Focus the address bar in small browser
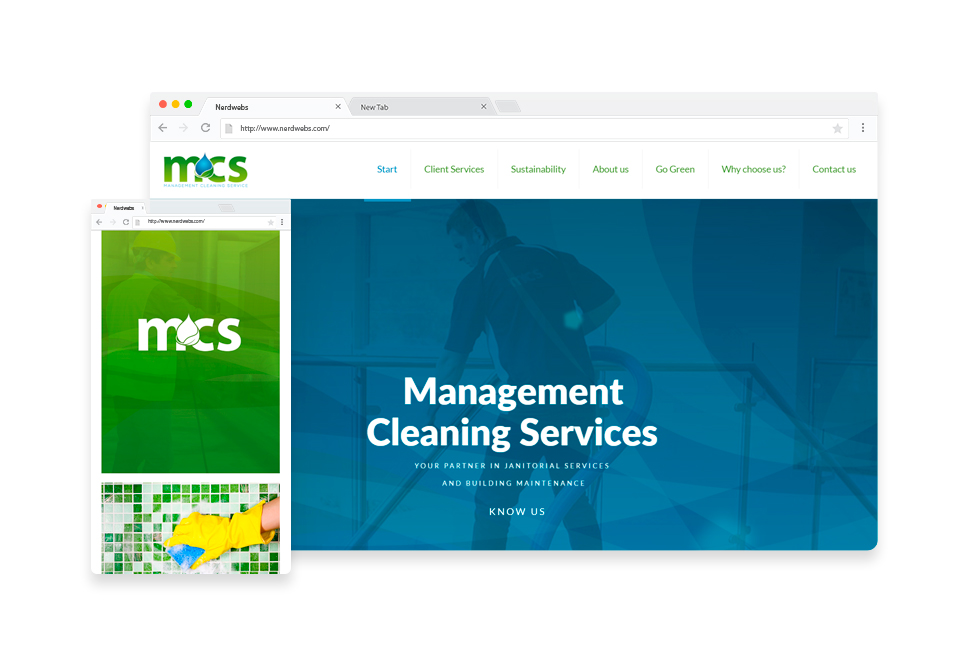Image resolution: width=980 pixels, height=645 pixels. click(x=204, y=222)
